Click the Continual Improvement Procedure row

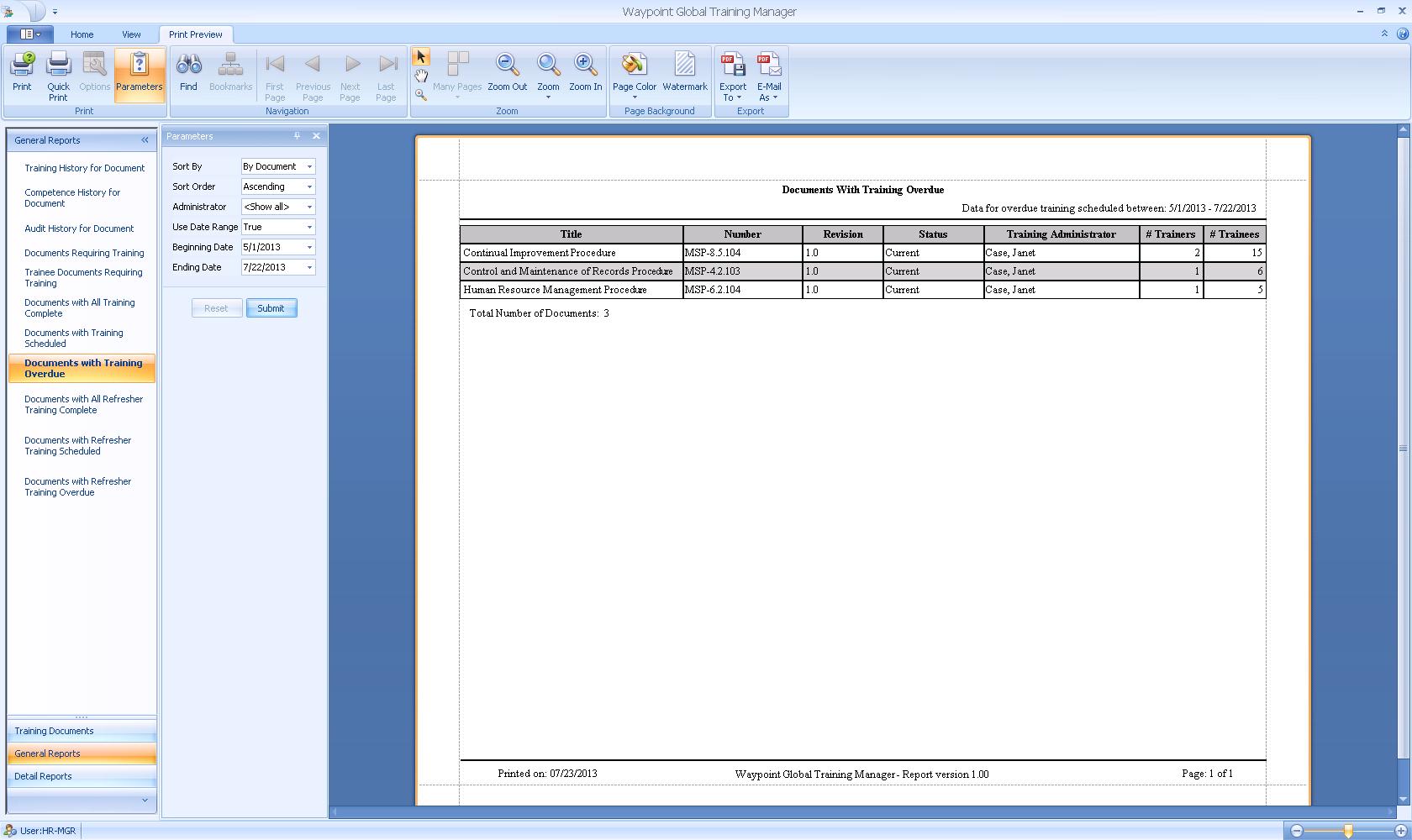862,253
